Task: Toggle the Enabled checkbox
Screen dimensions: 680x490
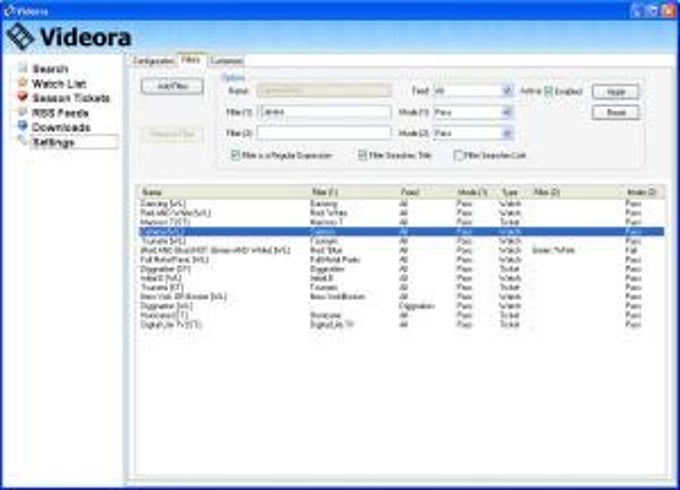Action: click(x=549, y=91)
